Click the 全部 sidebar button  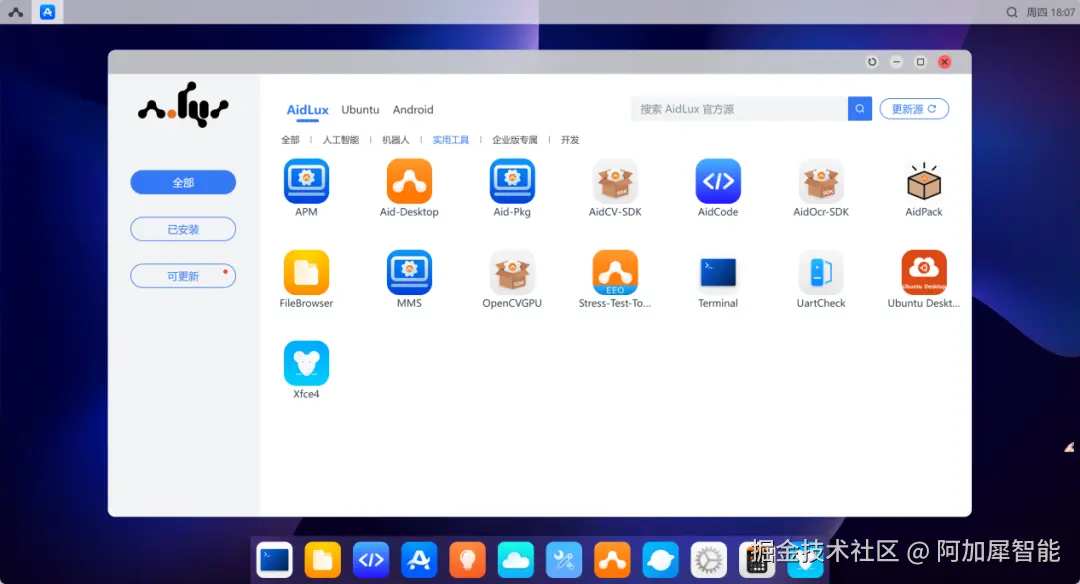pos(183,182)
